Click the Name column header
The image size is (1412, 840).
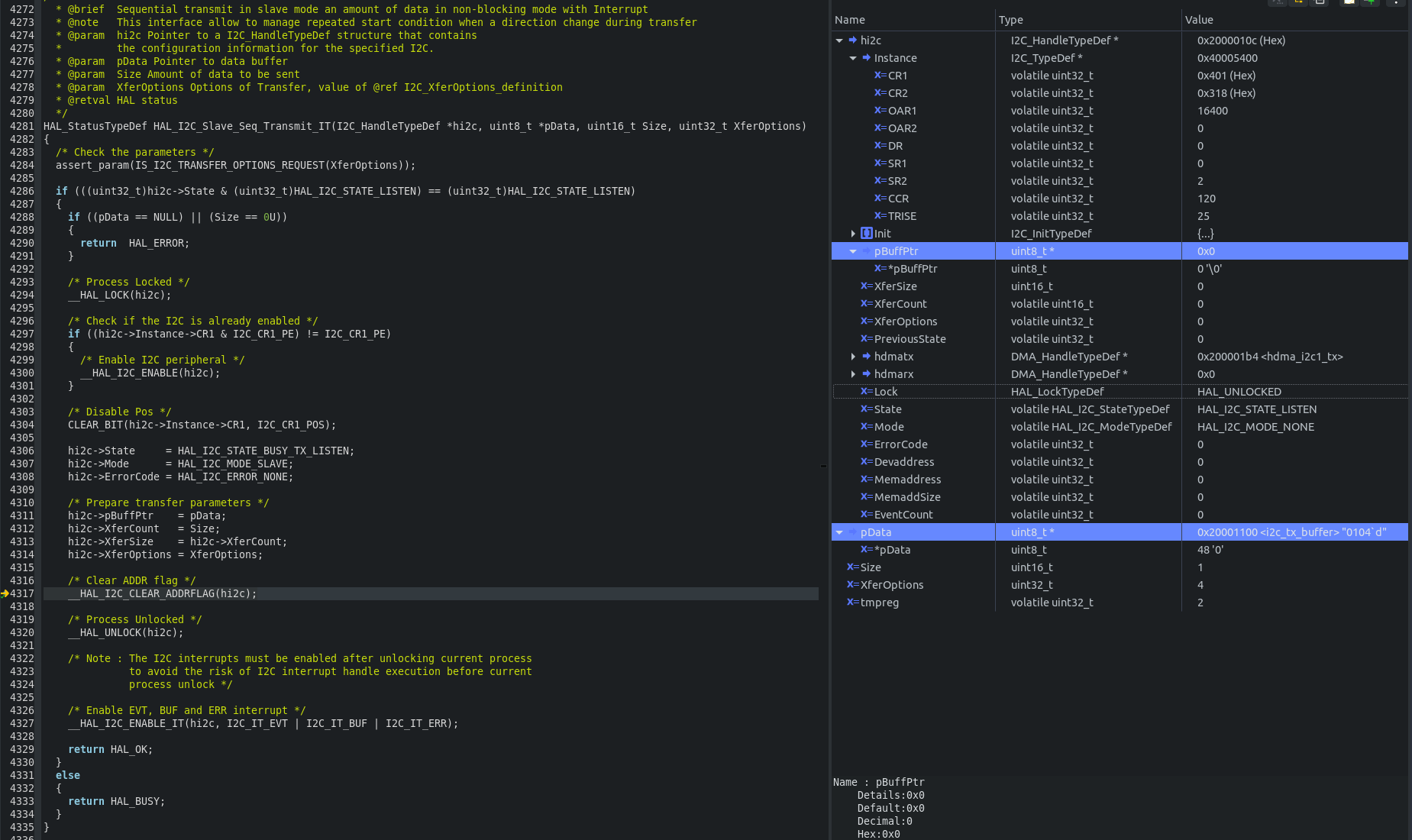pyautogui.click(x=850, y=20)
